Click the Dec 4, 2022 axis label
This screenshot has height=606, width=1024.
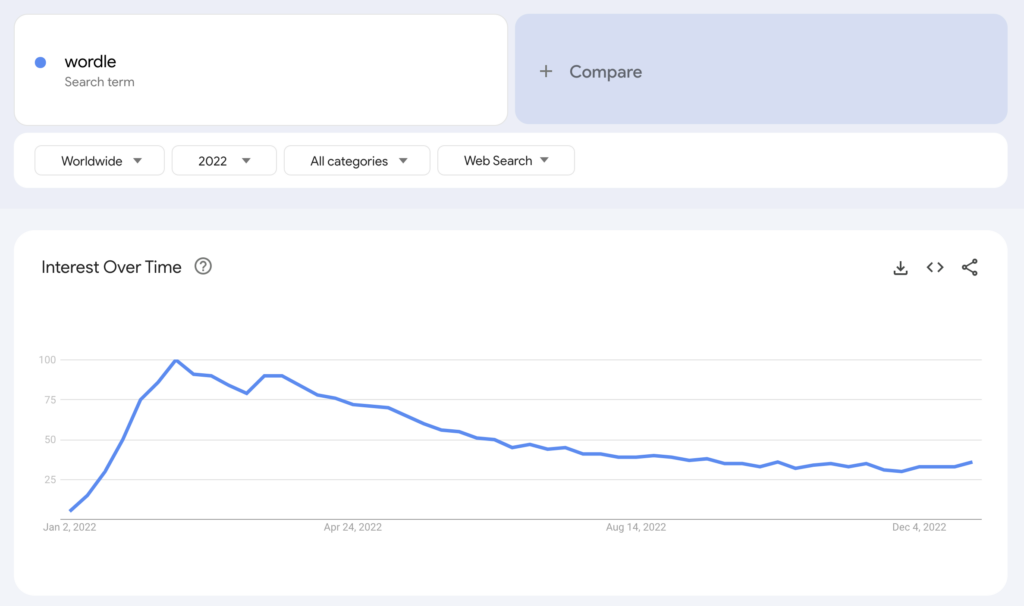pos(918,527)
